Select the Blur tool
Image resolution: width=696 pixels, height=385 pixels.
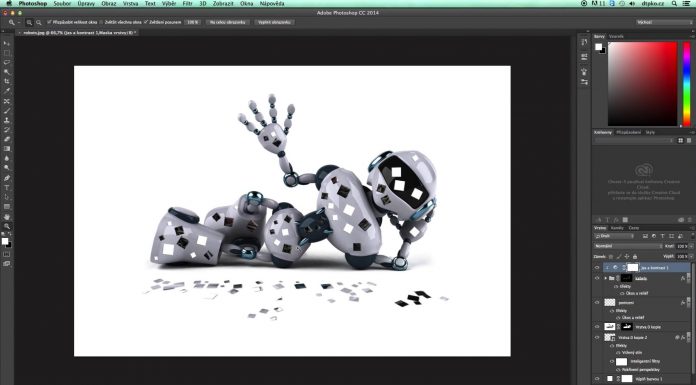click(7, 159)
